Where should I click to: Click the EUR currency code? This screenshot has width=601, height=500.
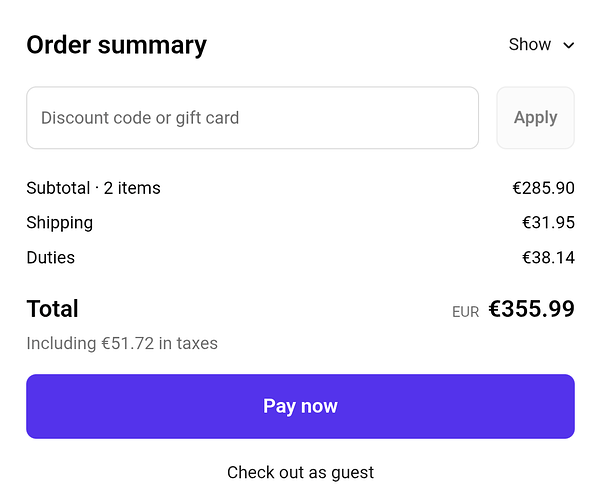point(465,312)
